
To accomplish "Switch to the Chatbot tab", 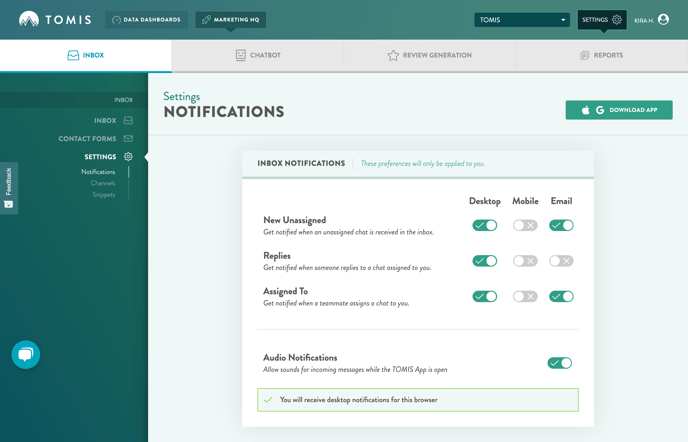I will (x=257, y=56).
